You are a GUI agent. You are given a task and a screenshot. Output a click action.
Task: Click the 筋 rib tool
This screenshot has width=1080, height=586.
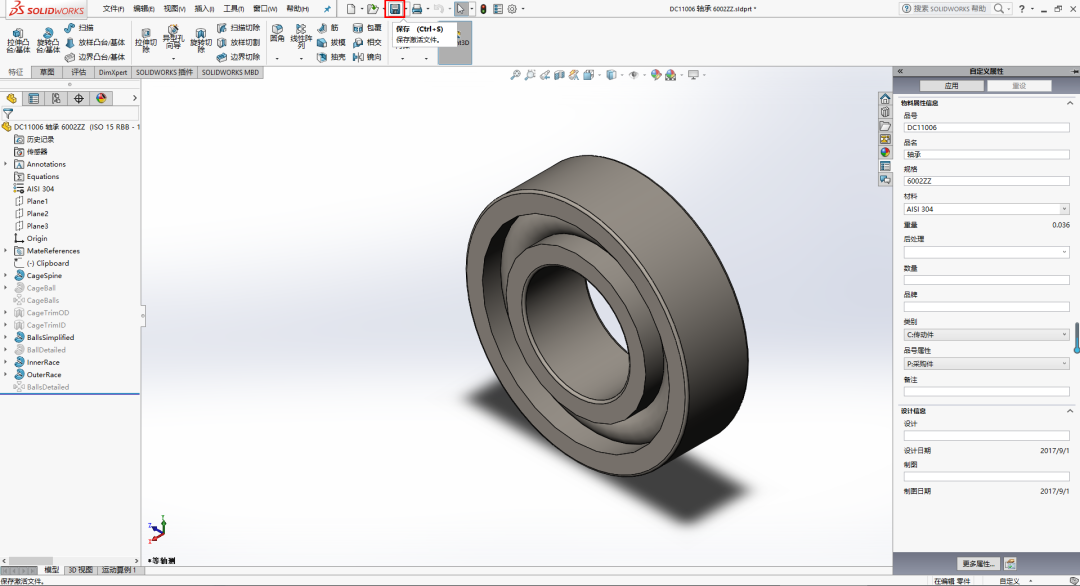click(x=329, y=28)
